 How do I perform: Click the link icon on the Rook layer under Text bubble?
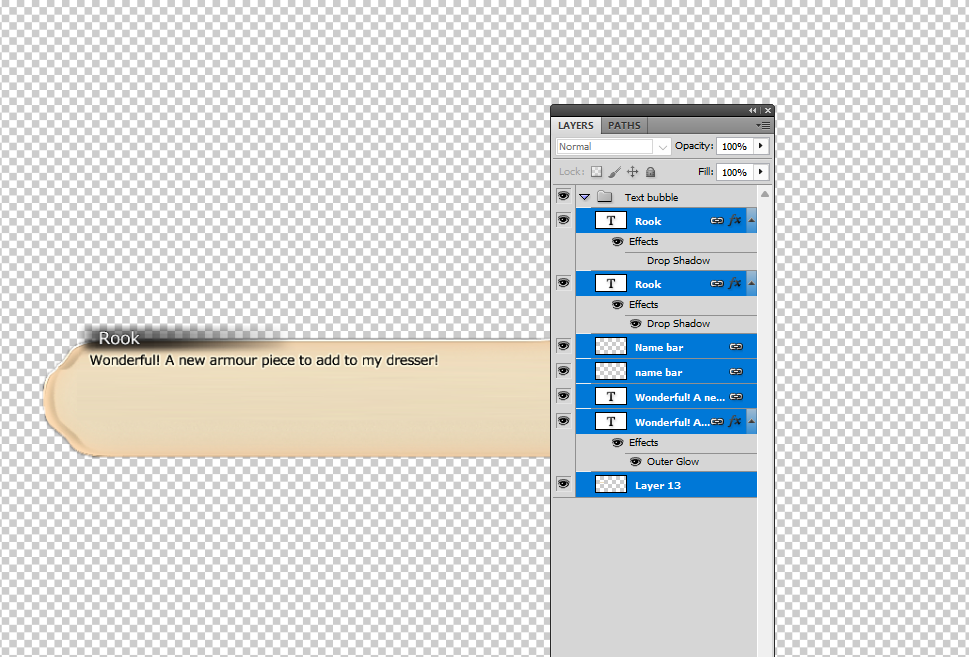pos(717,221)
